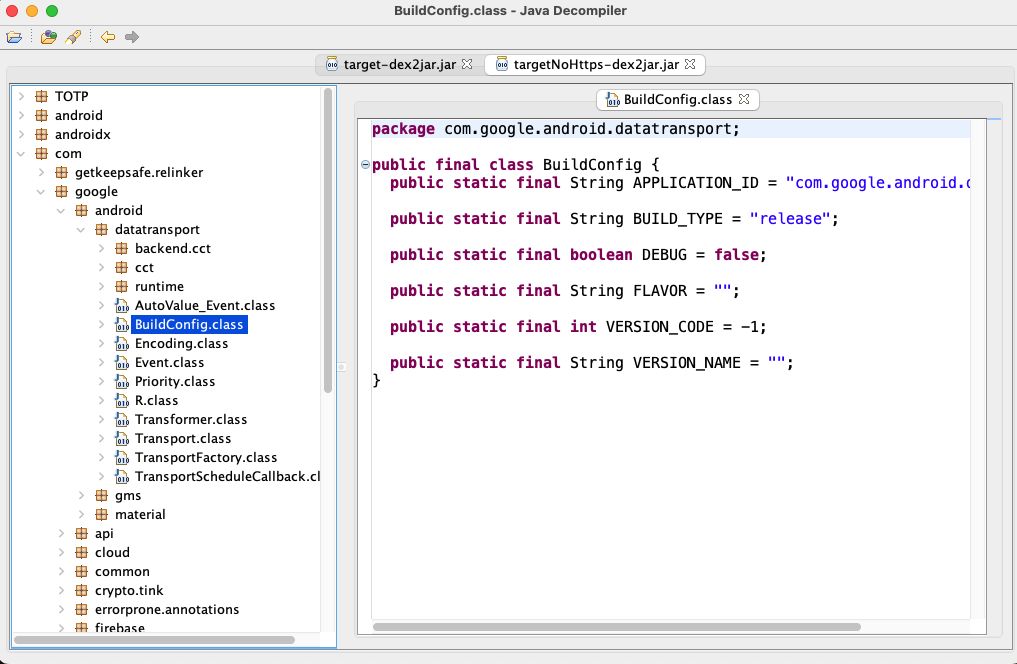Click the sash handle between tree and editor

[342, 367]
